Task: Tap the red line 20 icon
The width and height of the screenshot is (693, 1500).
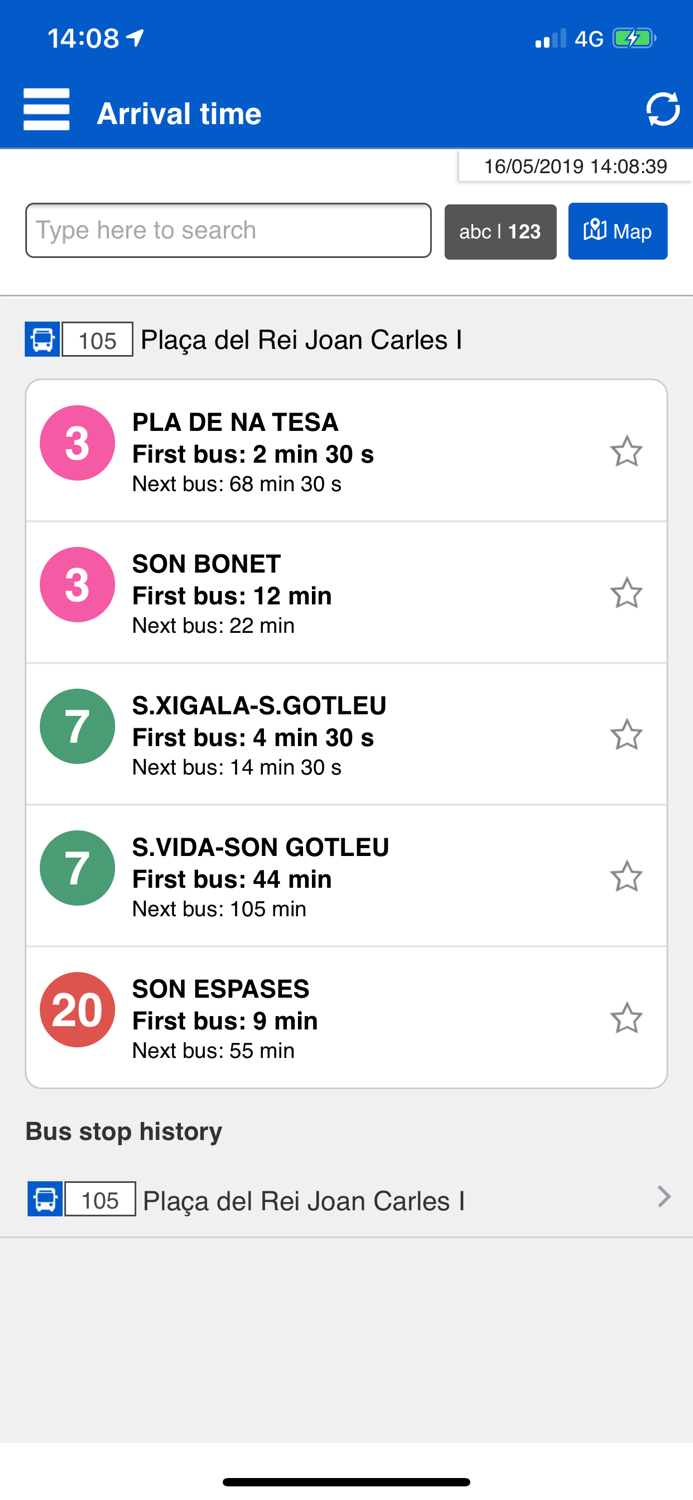Action: click(77, 1010)
